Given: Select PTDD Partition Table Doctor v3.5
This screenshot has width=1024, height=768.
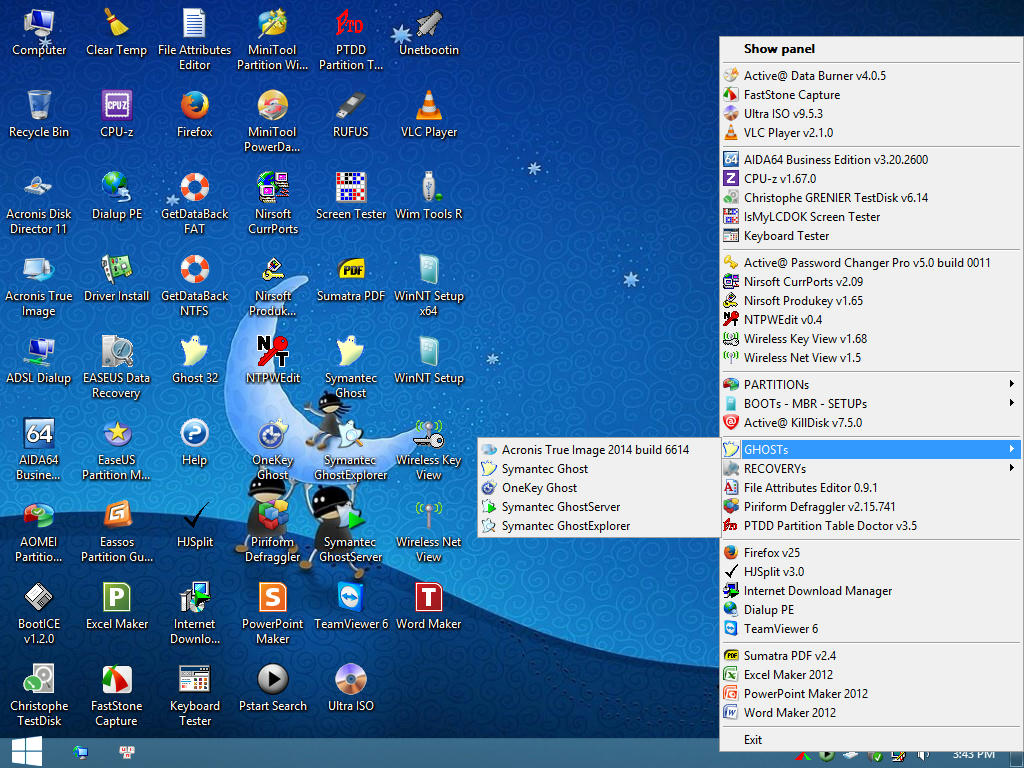Looking at the screenshot, I should (871, 526).
